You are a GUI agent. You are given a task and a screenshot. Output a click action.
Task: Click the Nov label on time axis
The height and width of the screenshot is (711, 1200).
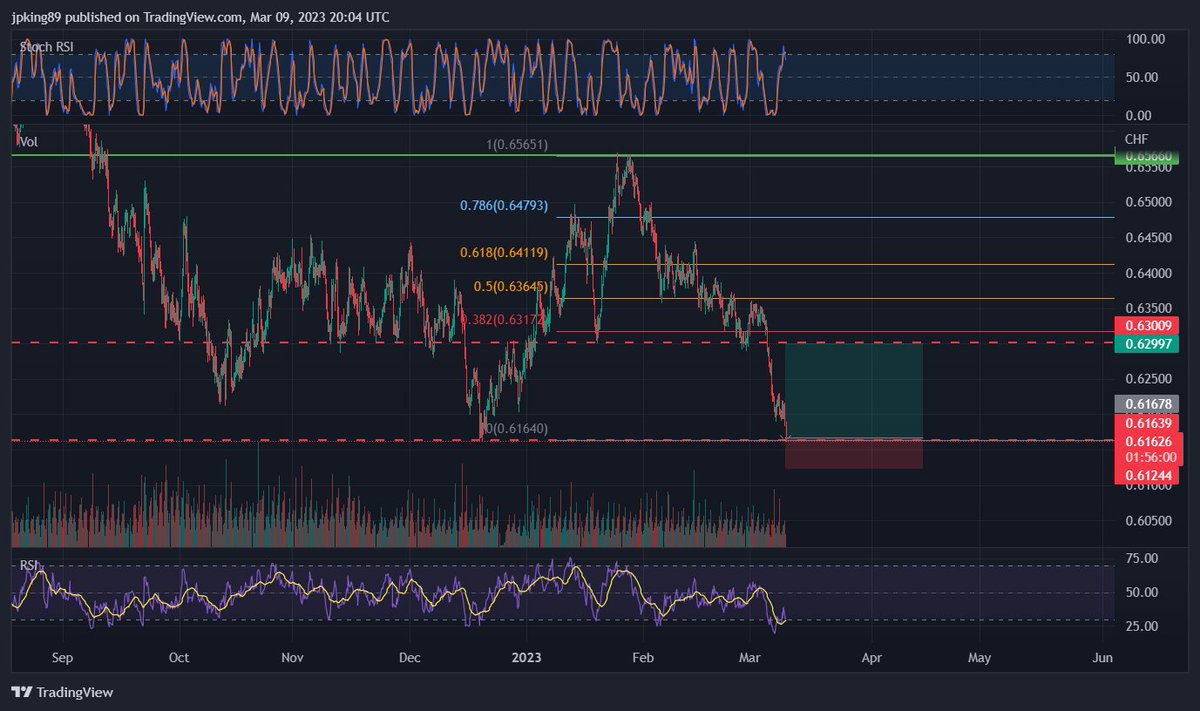[292, 658]
